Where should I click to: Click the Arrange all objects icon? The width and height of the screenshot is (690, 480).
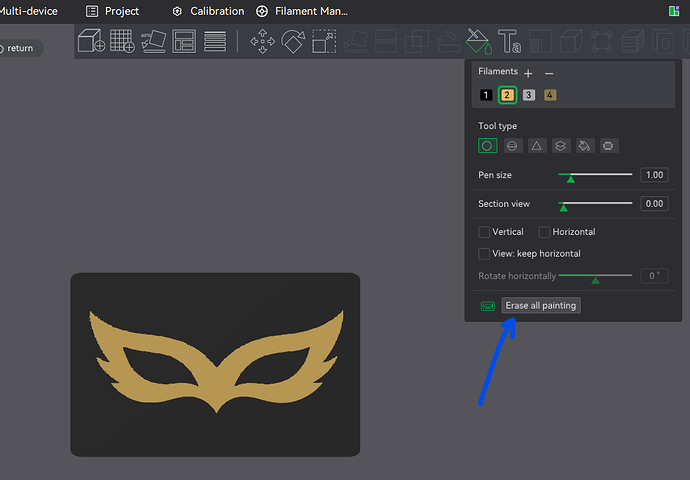click(184, 41)
